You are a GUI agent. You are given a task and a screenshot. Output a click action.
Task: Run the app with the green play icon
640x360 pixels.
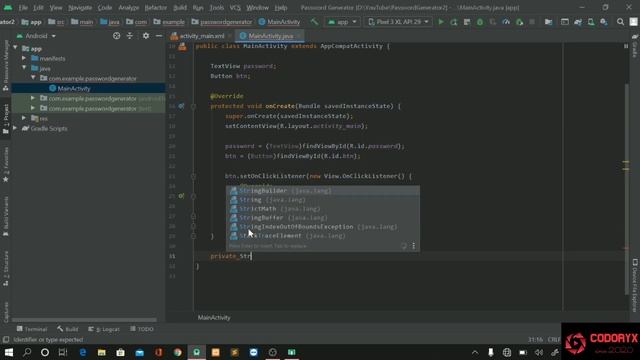(x=441, y=22)
